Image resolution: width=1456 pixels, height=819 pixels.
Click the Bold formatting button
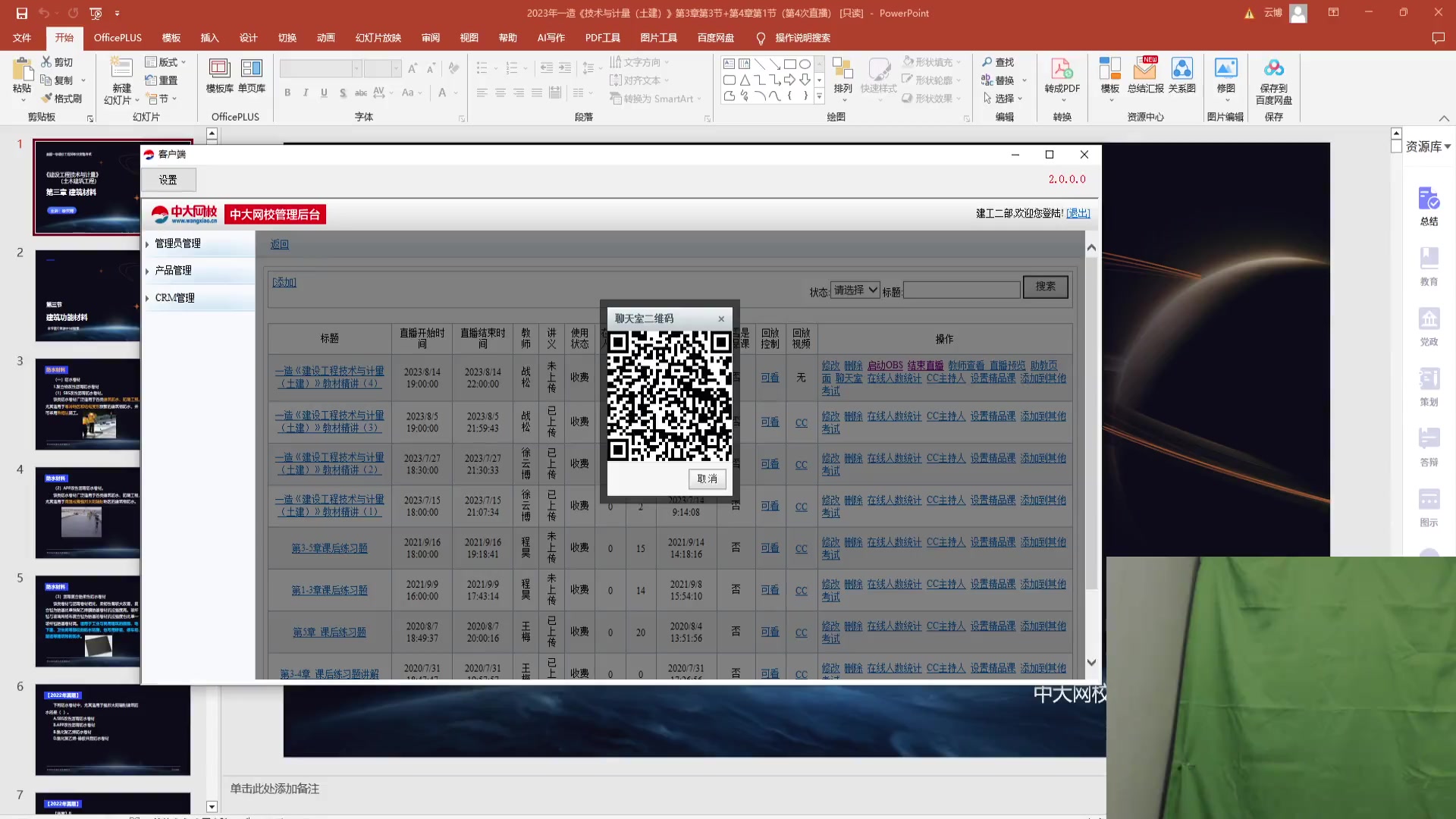(x=287, y=93)
